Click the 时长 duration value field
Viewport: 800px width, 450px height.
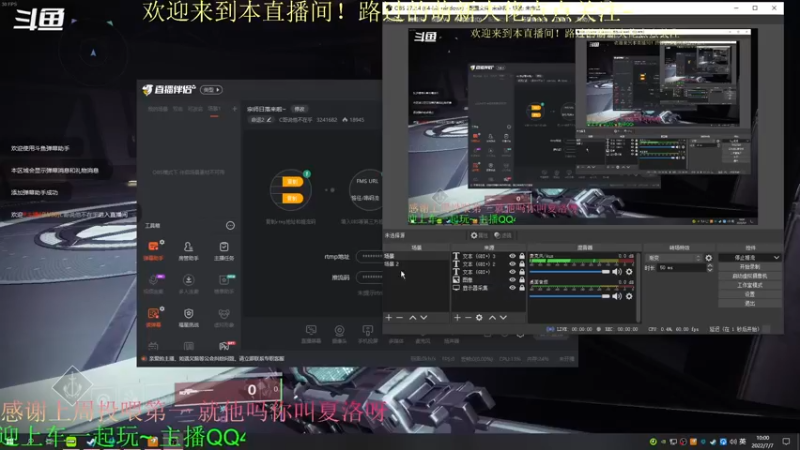coord(682,268)
